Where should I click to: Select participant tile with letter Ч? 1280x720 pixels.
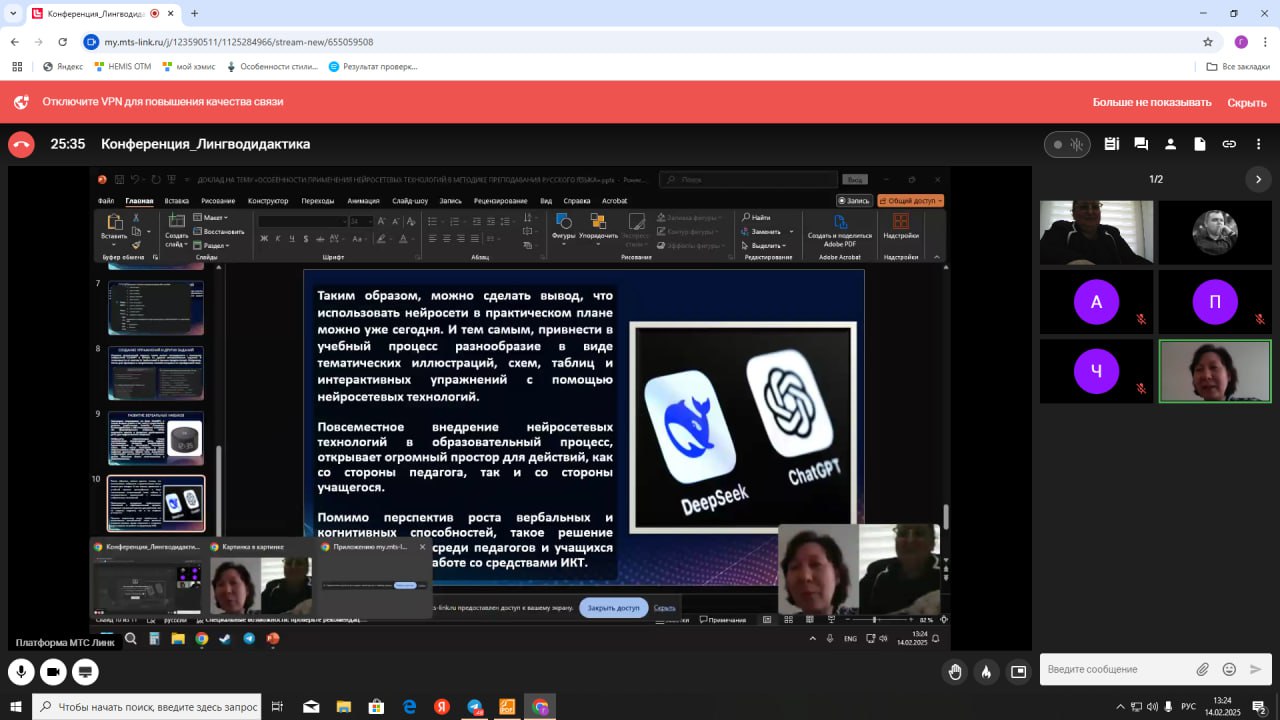click(1096, 371)
